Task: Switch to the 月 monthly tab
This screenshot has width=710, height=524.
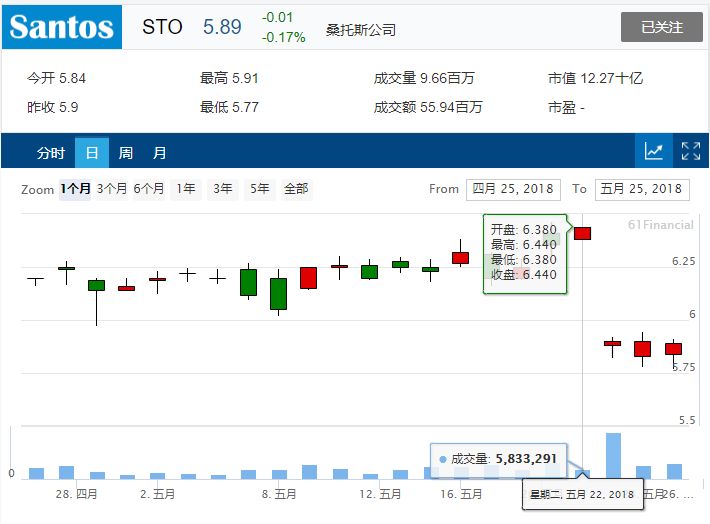Action: pyautogui.click(x=159, y=153)
